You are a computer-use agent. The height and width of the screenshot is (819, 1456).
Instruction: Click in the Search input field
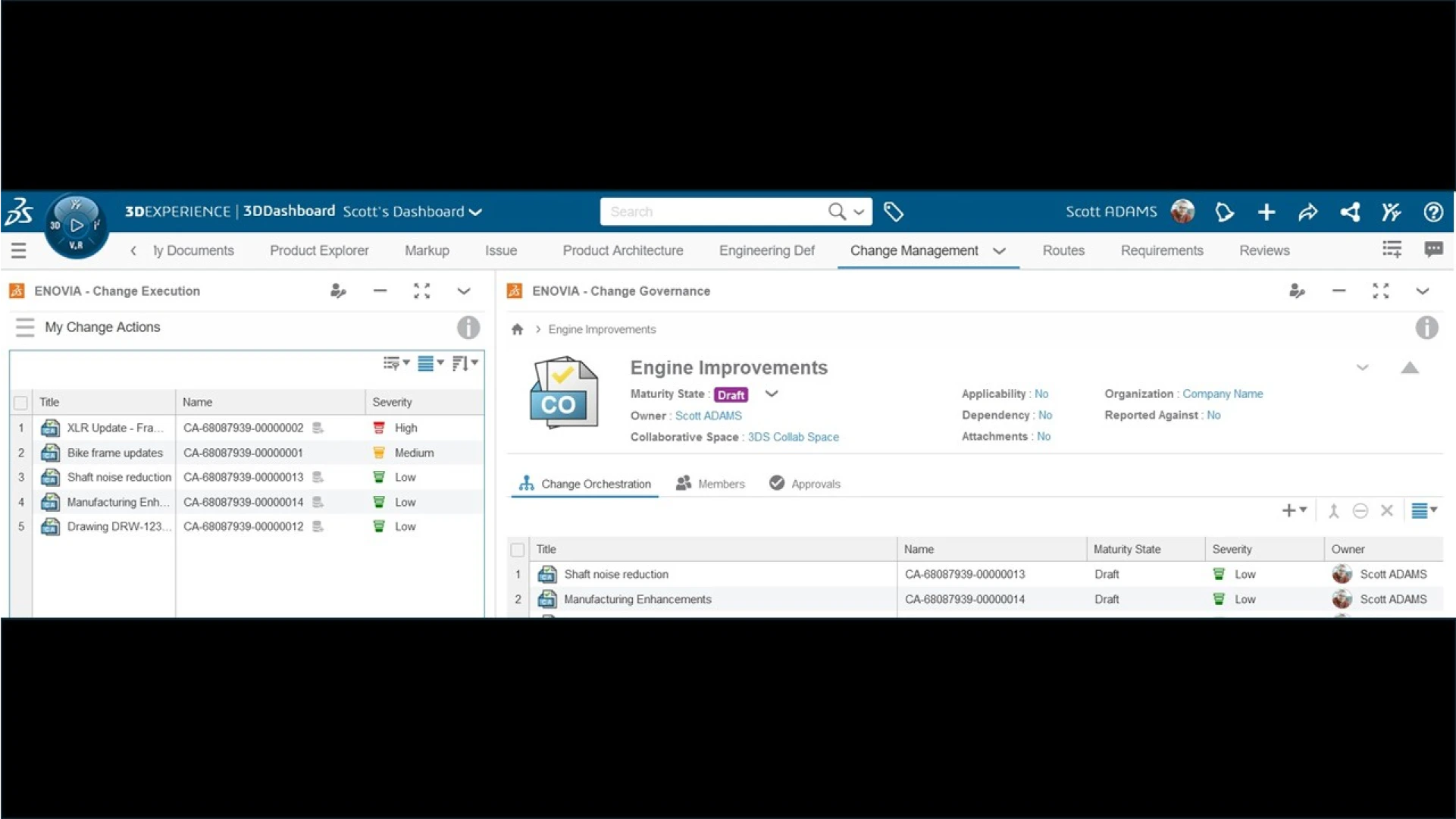pos(712,212)
